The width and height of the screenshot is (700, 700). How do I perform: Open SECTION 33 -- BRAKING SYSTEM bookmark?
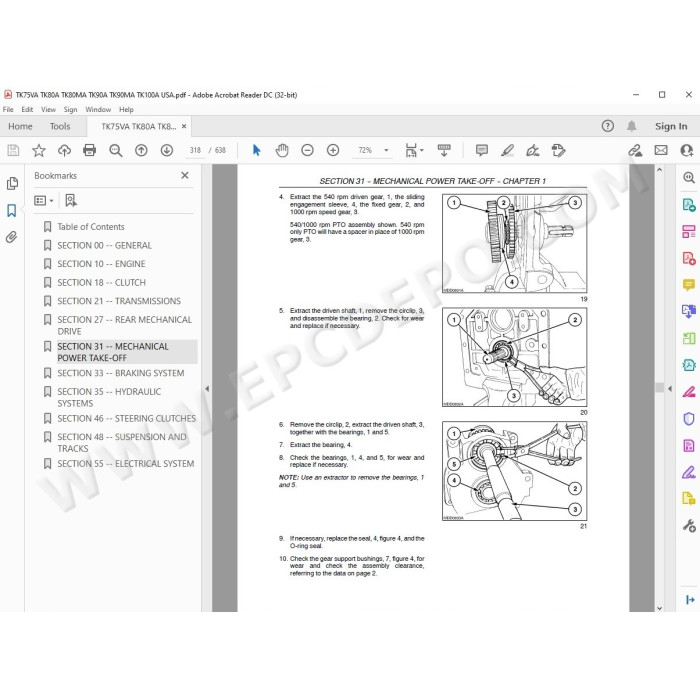point(121,373)
